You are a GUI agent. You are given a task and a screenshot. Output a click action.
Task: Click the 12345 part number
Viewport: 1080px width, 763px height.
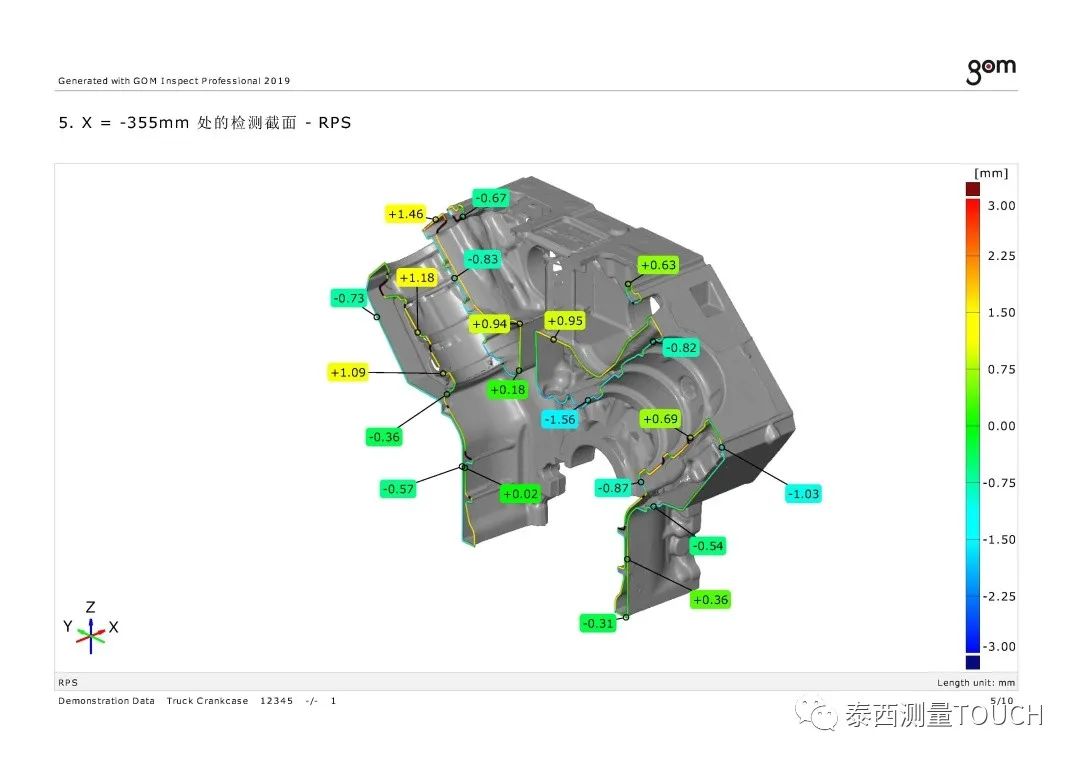click(276, 701)
